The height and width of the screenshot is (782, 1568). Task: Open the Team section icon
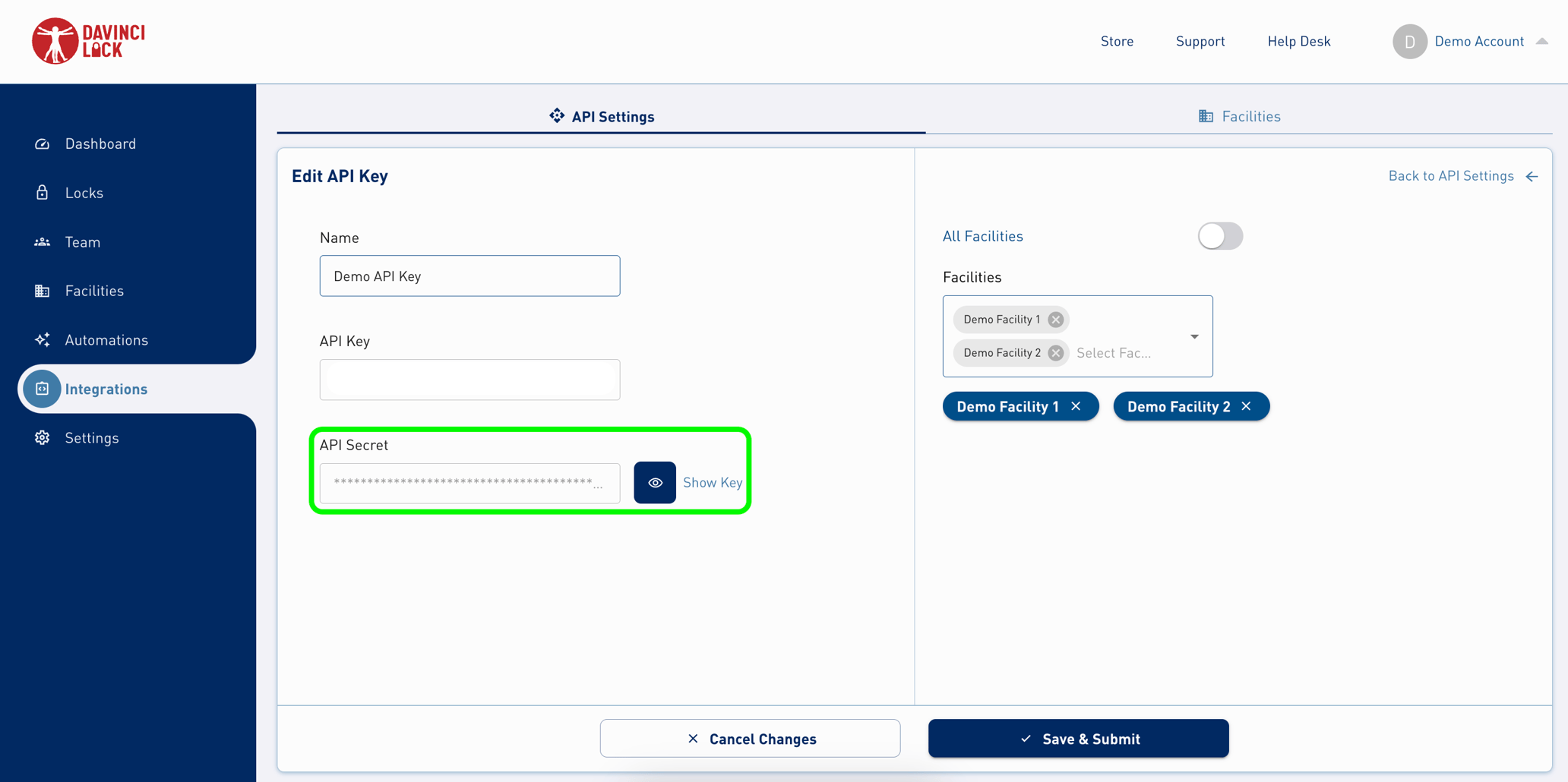(42, 241)
